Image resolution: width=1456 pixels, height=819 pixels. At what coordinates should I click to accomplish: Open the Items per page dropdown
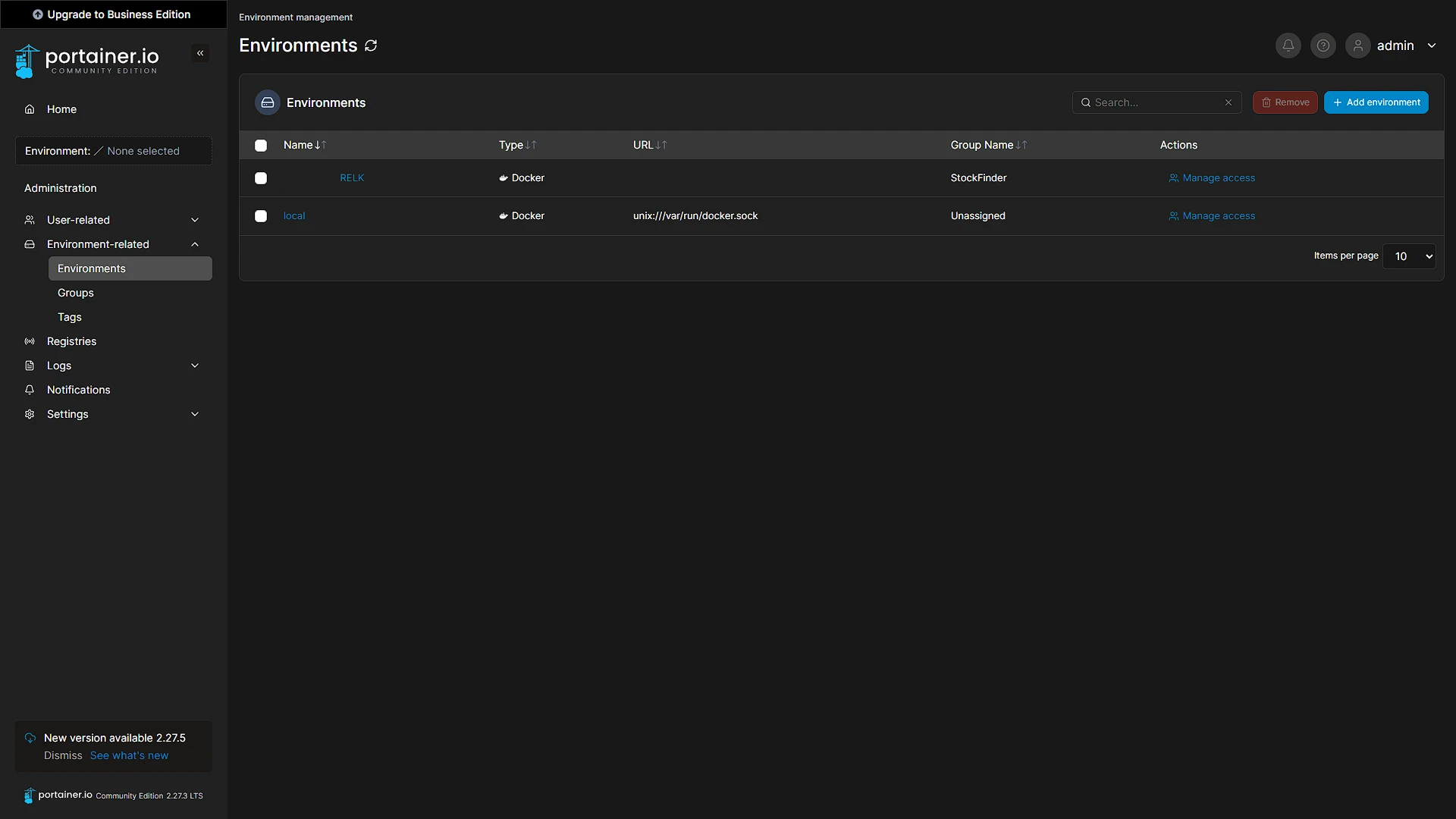click(1409, 256)
